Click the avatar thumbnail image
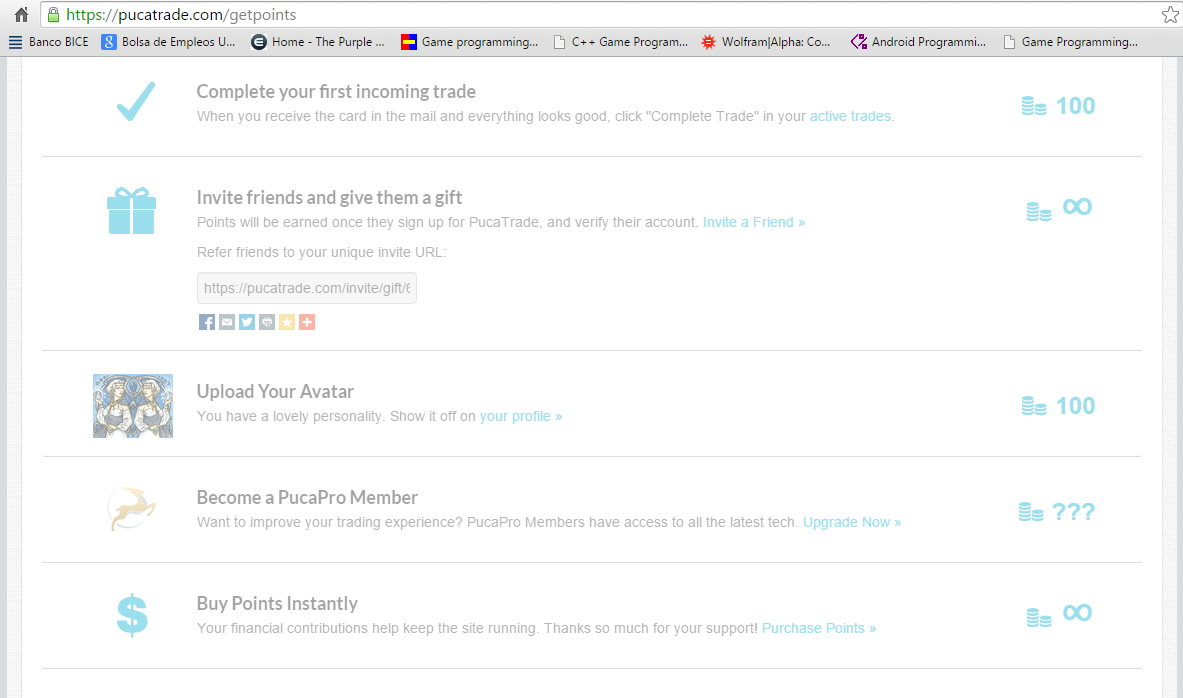The width and height of the screenshot is (1183, 698). [x=133, y=406]
